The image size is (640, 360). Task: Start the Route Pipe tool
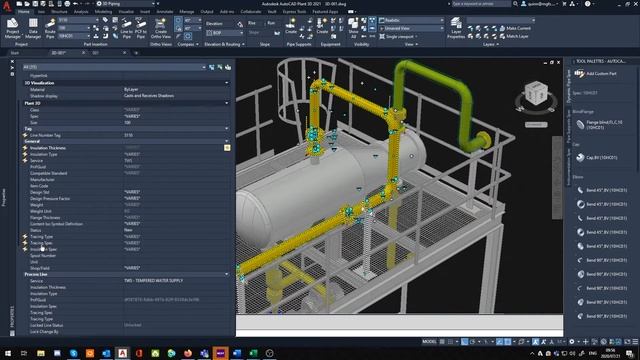pos(50,28)
